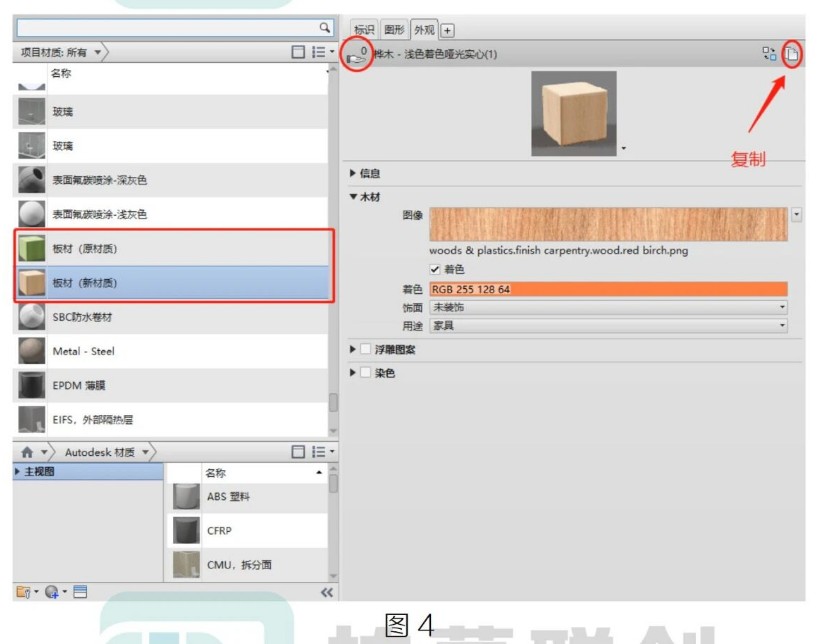Expand the 染色 section arrow
This screenshot has height=644, width=832.
point(353,372)
